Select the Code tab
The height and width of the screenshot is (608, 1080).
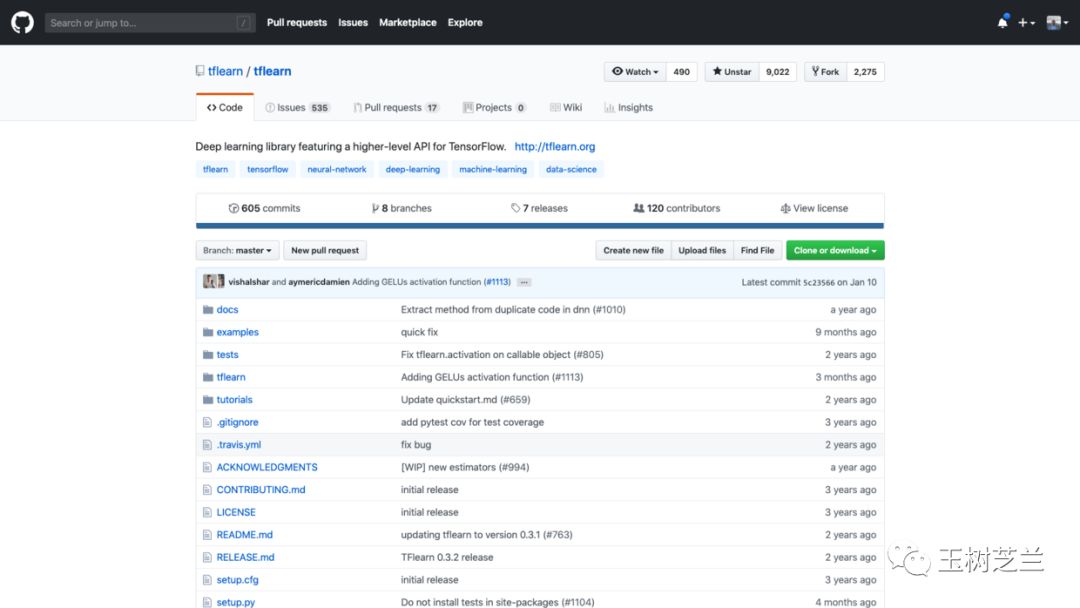coord(225,107)
